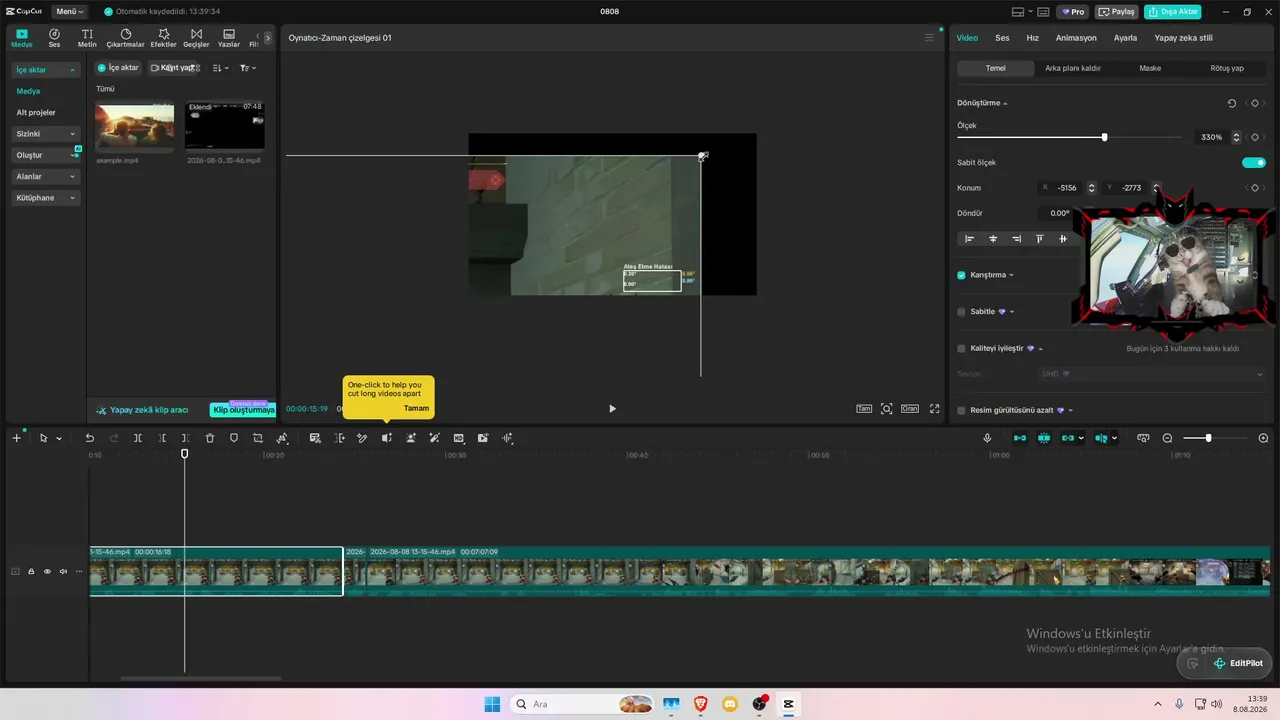Open the Geçişler transitions panel

196,37
